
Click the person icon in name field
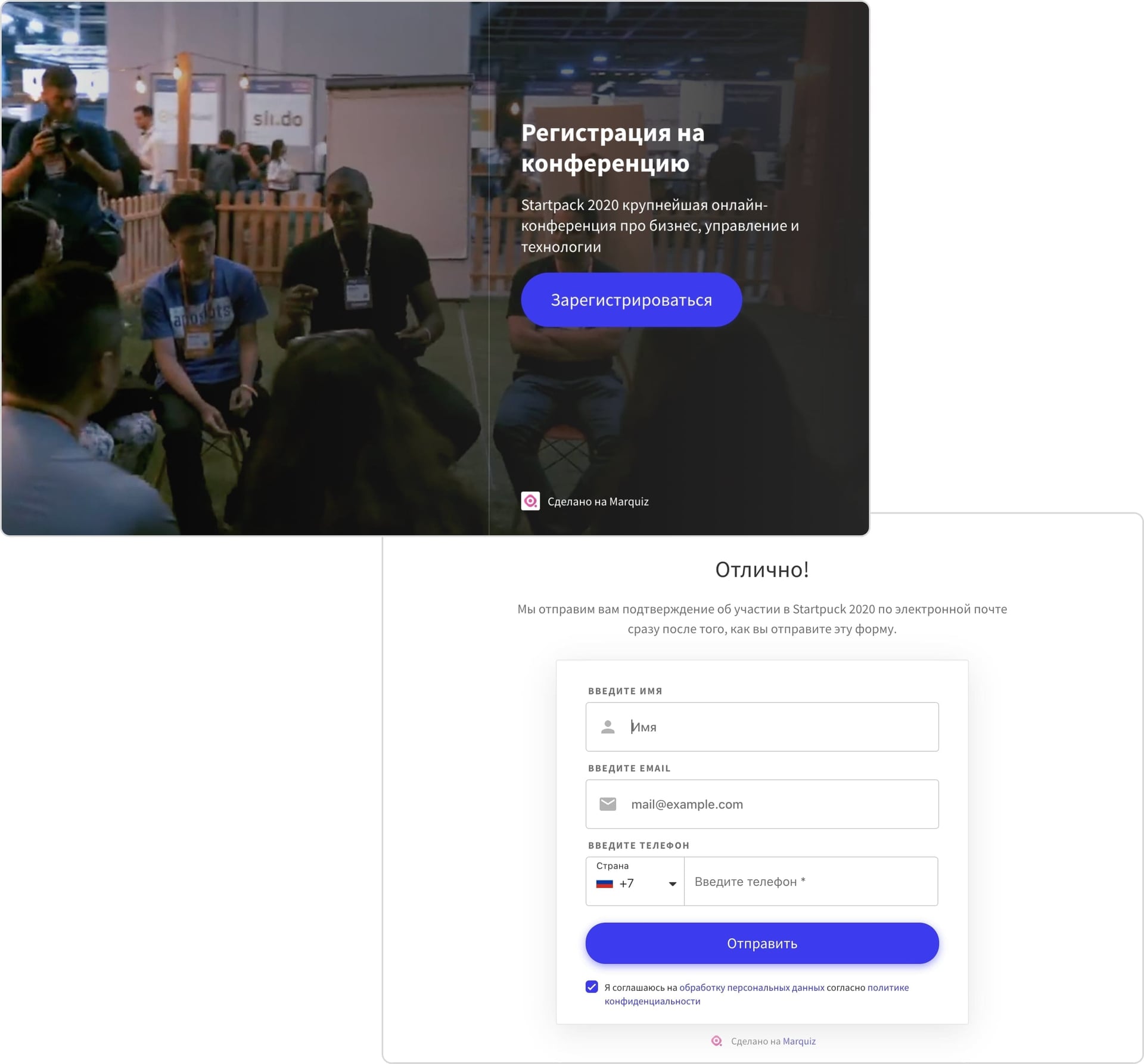point(608,727)
